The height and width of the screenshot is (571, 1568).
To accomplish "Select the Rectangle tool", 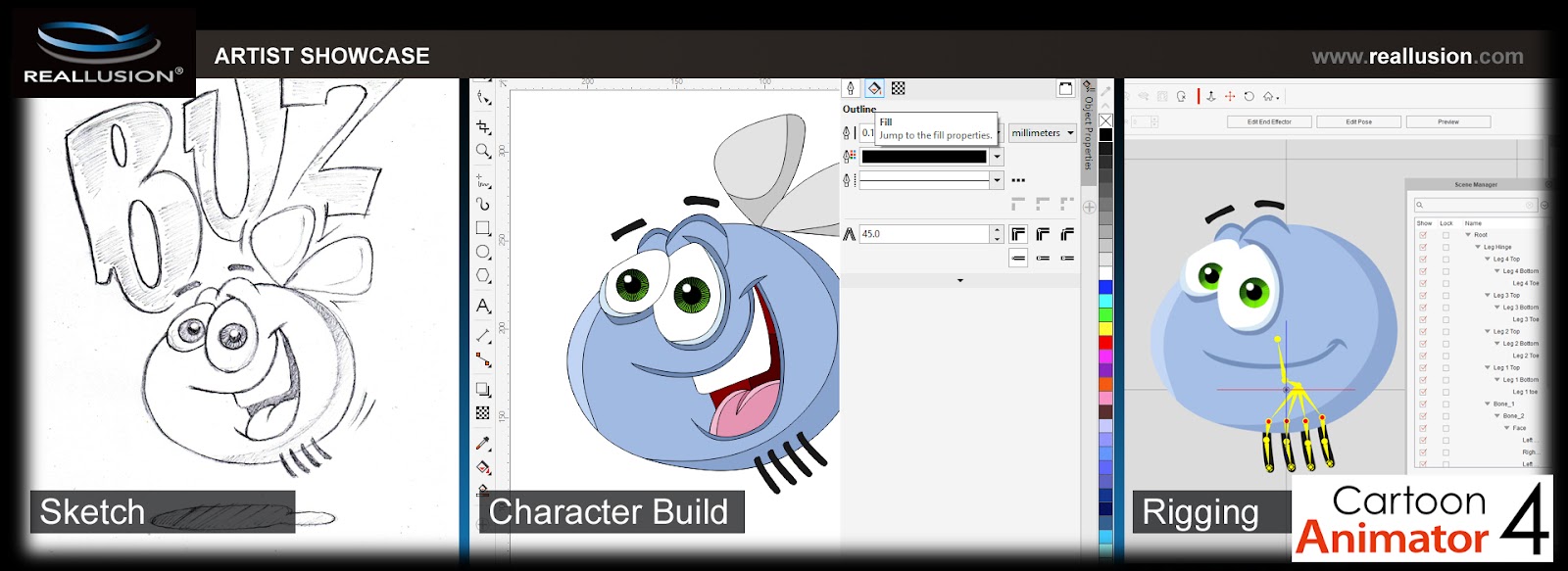I will point(483,228).
